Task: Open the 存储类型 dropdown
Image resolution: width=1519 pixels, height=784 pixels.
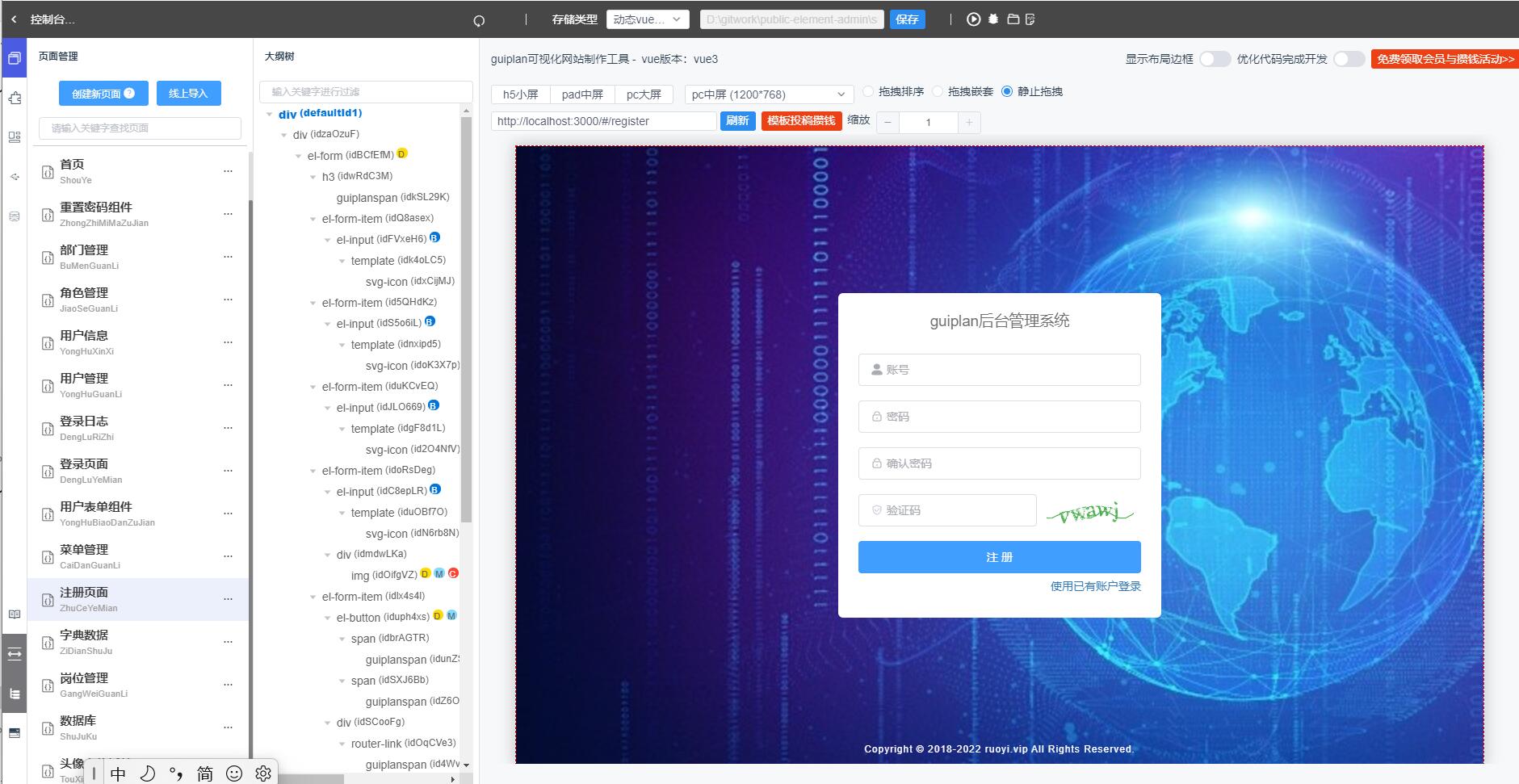Action: 648,19
